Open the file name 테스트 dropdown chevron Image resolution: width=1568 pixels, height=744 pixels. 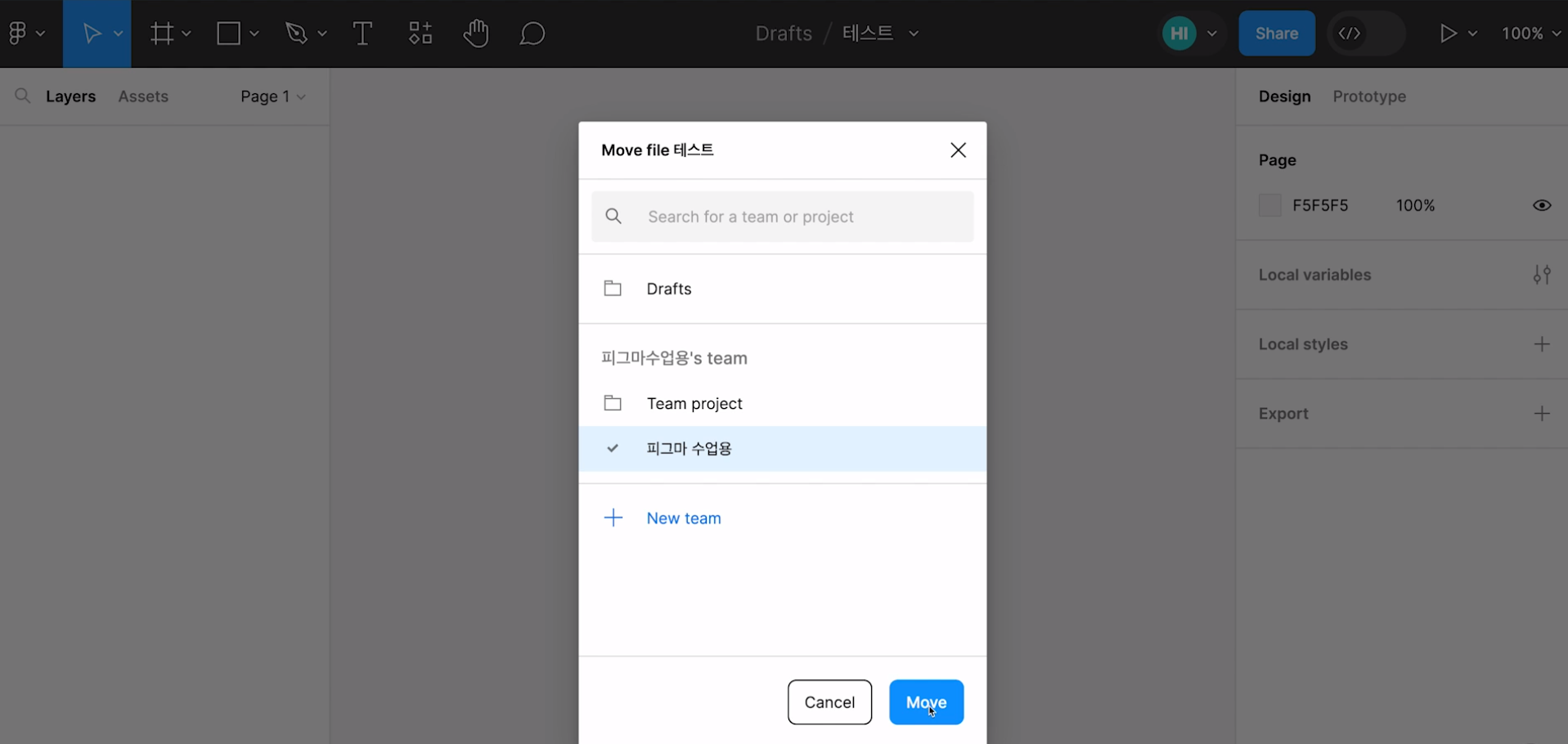point(914,34)
